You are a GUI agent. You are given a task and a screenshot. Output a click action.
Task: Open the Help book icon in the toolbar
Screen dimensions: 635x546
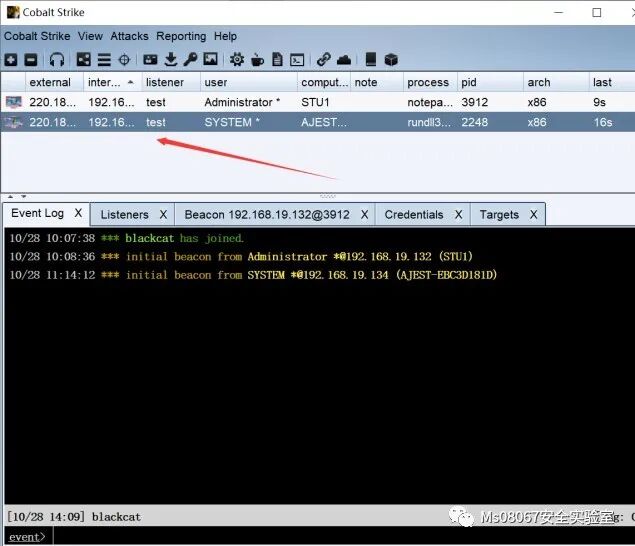pyautogui.click(x=371, y=59)
